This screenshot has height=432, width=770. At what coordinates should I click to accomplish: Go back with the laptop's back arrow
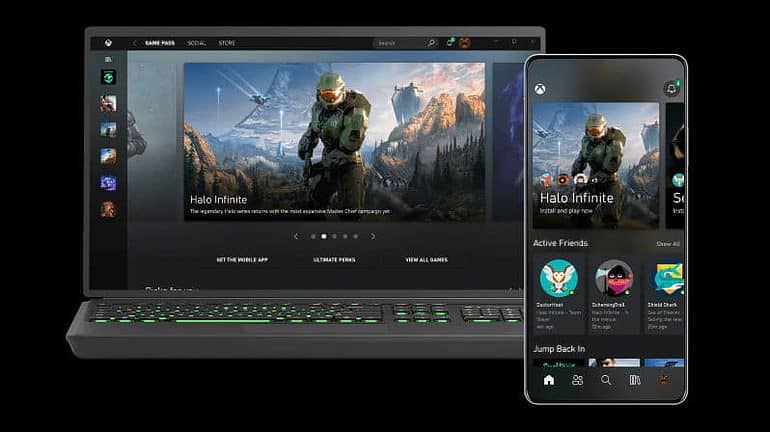tap(134, 43)
